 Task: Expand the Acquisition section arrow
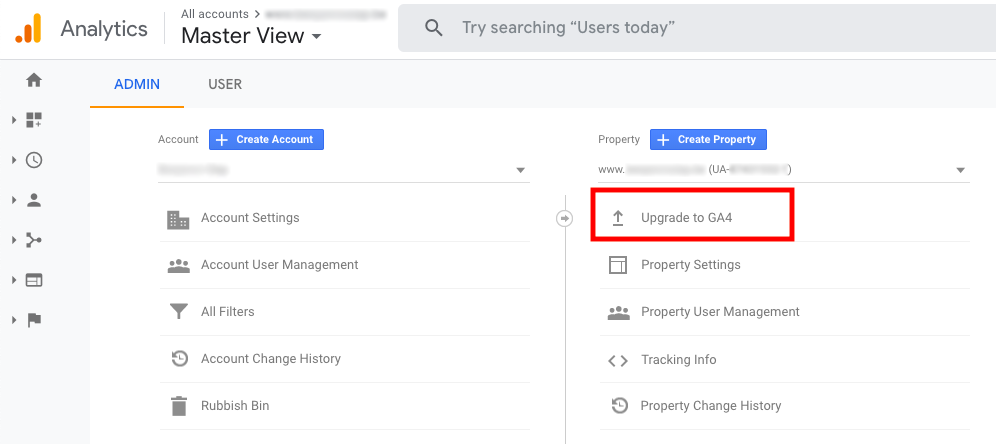coord(14,240)
